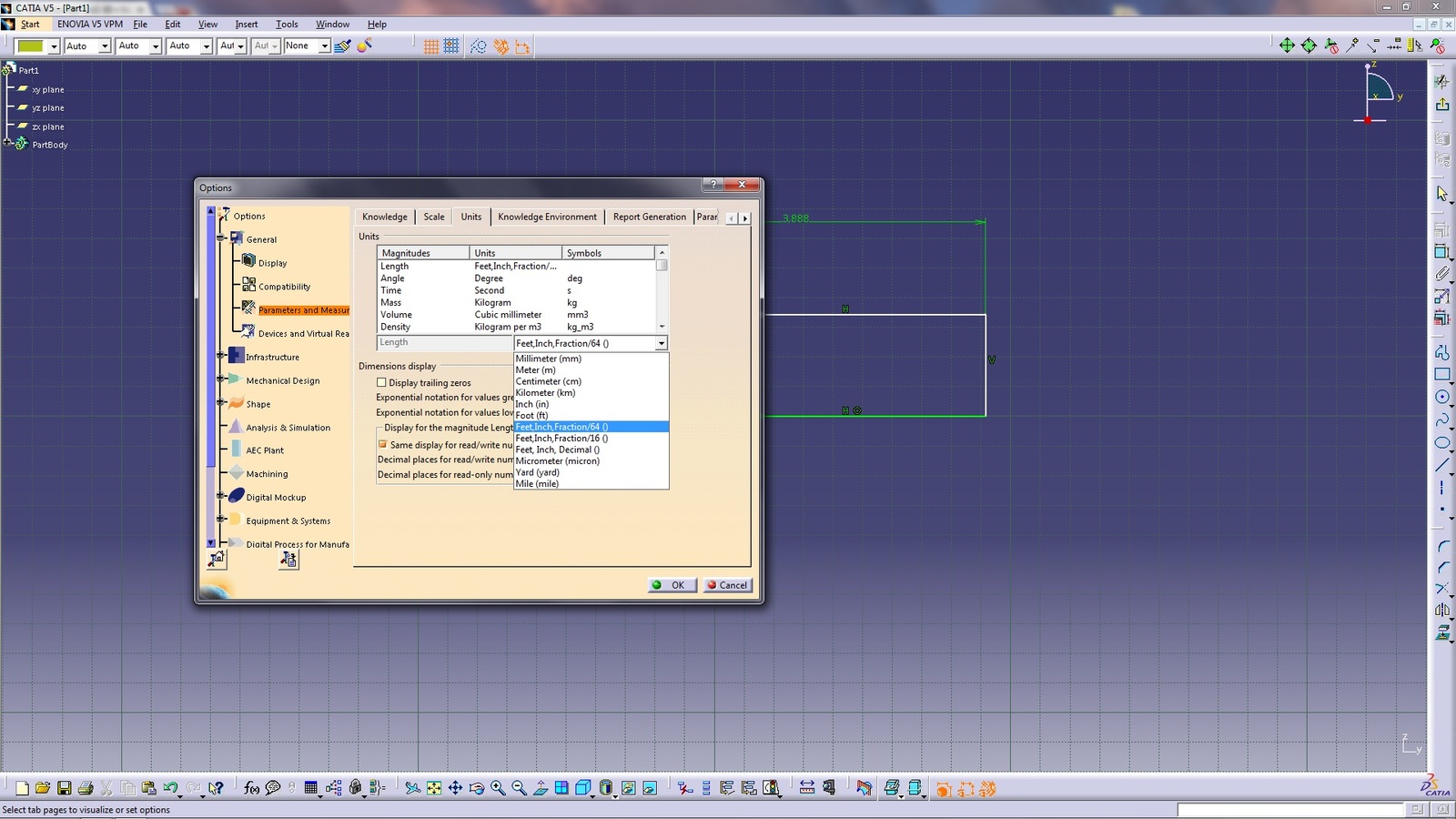Image resolution: width=1456 pixels, height=819 pixels.
Task: Collapse the General tree node
Action: point(220,238)
